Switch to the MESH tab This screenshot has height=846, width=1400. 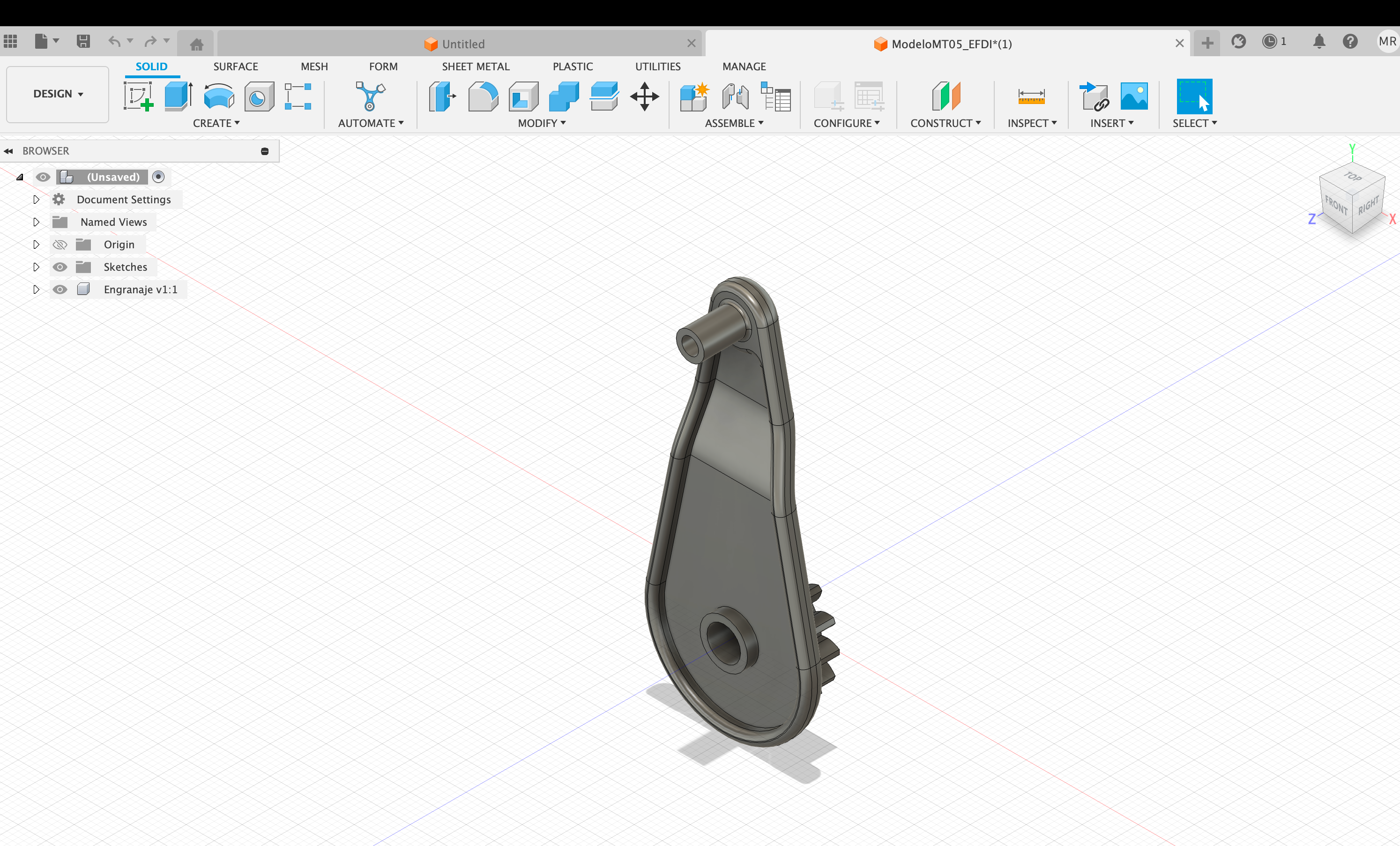click(314, 67)
